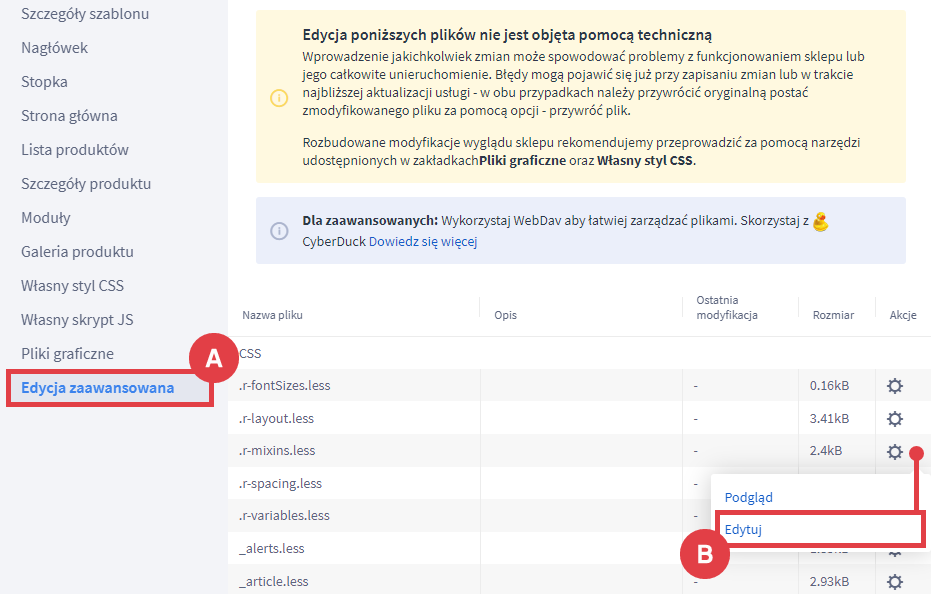Click the Rozmiar column header
Viewport: 931px width, 594px height.
tap(832, 315)
